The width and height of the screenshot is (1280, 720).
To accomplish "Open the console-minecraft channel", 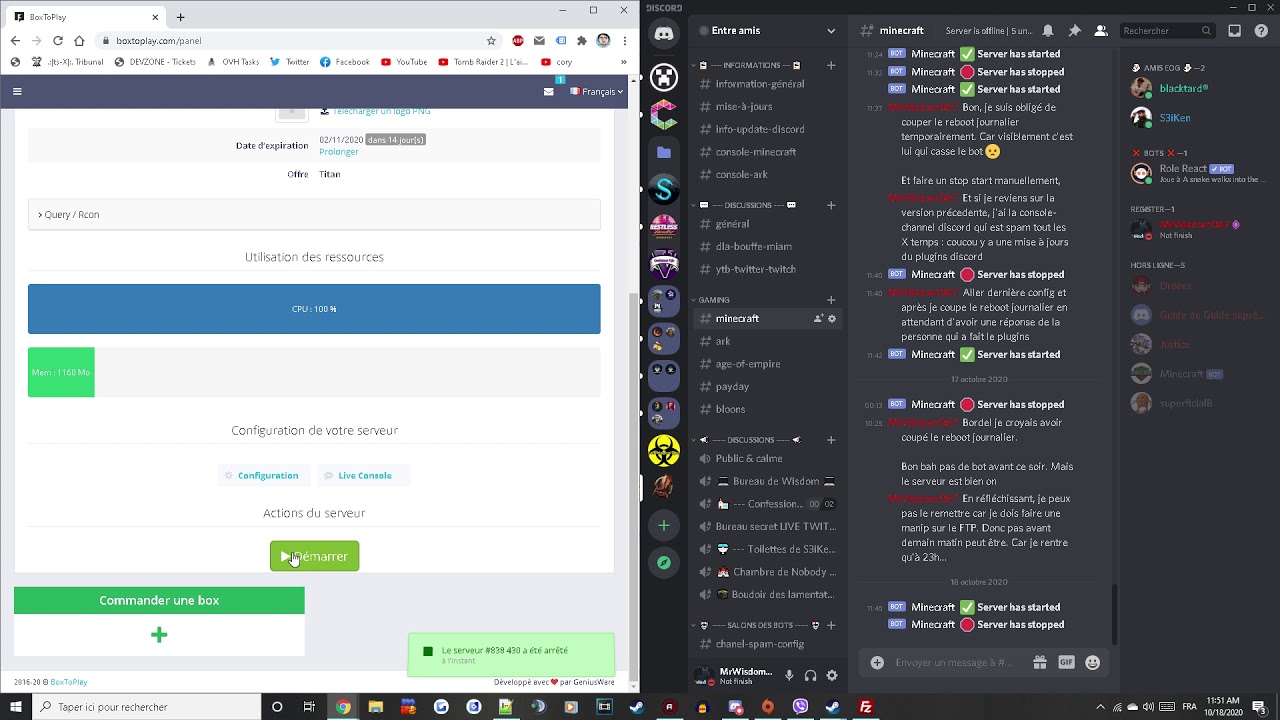I will coord(767,152).
